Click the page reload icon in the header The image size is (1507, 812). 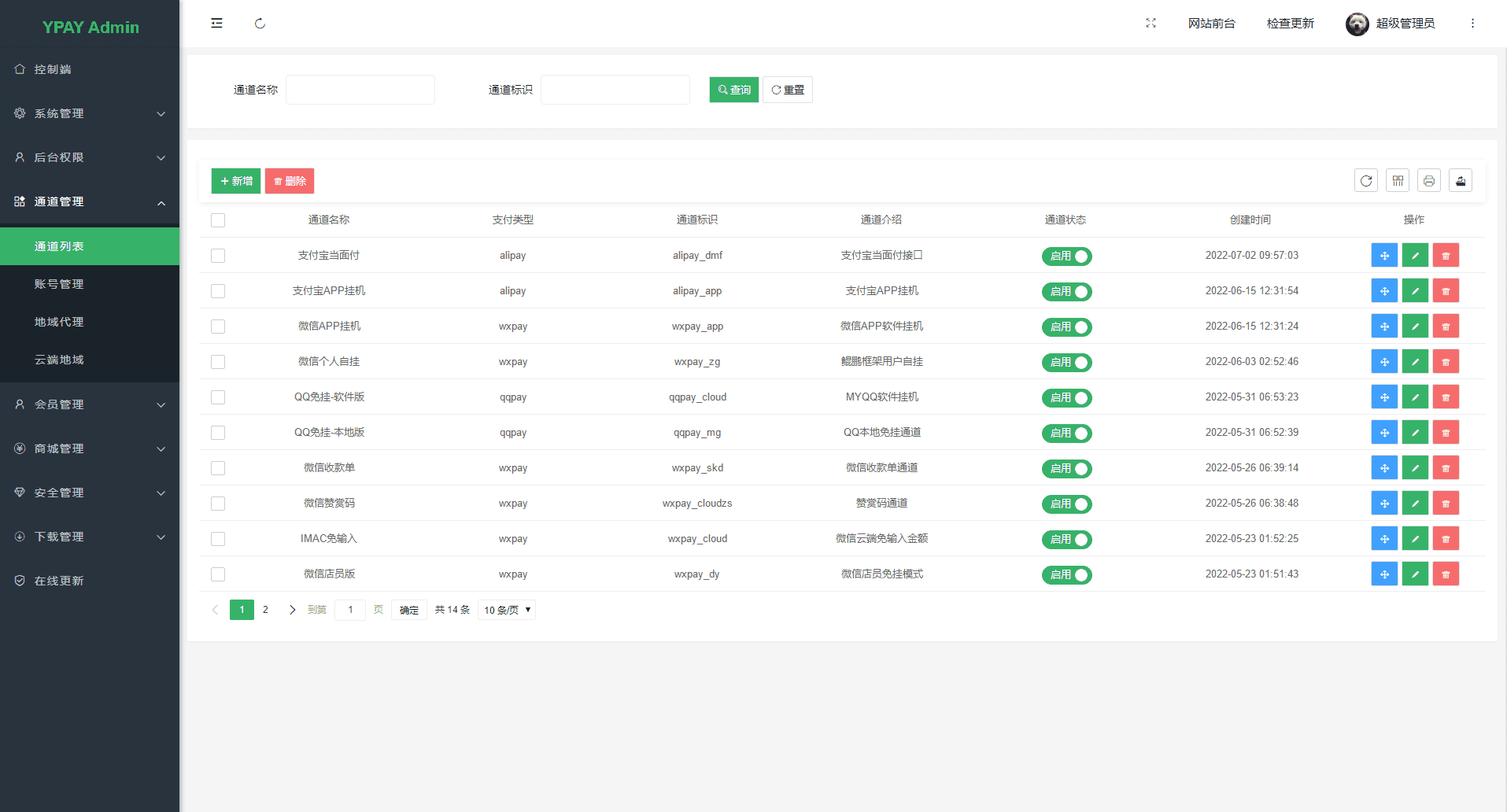260,24
